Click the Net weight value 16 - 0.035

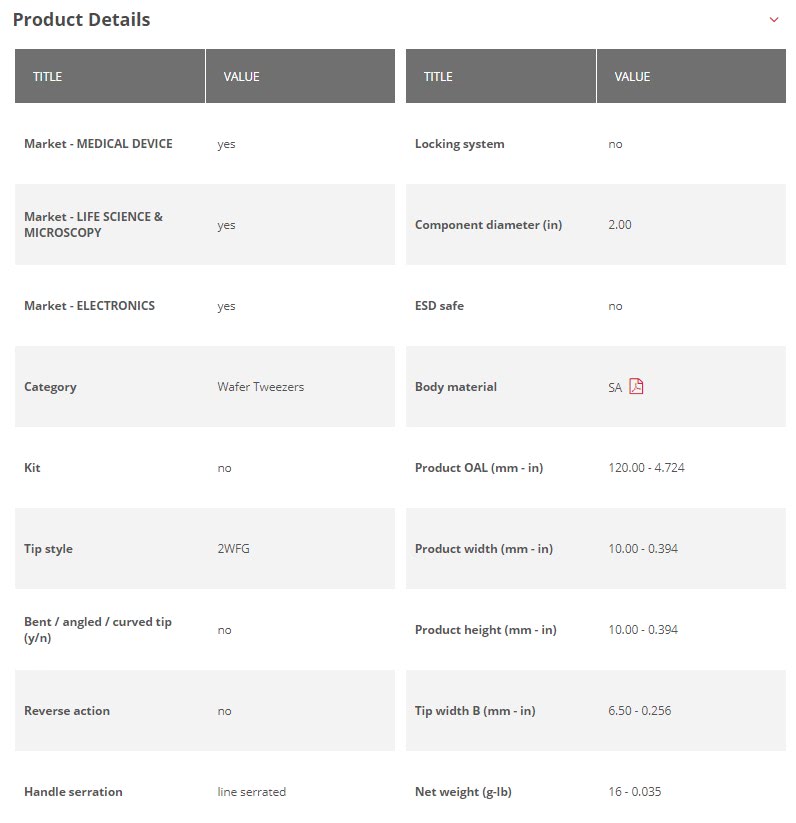pos(634,792)
